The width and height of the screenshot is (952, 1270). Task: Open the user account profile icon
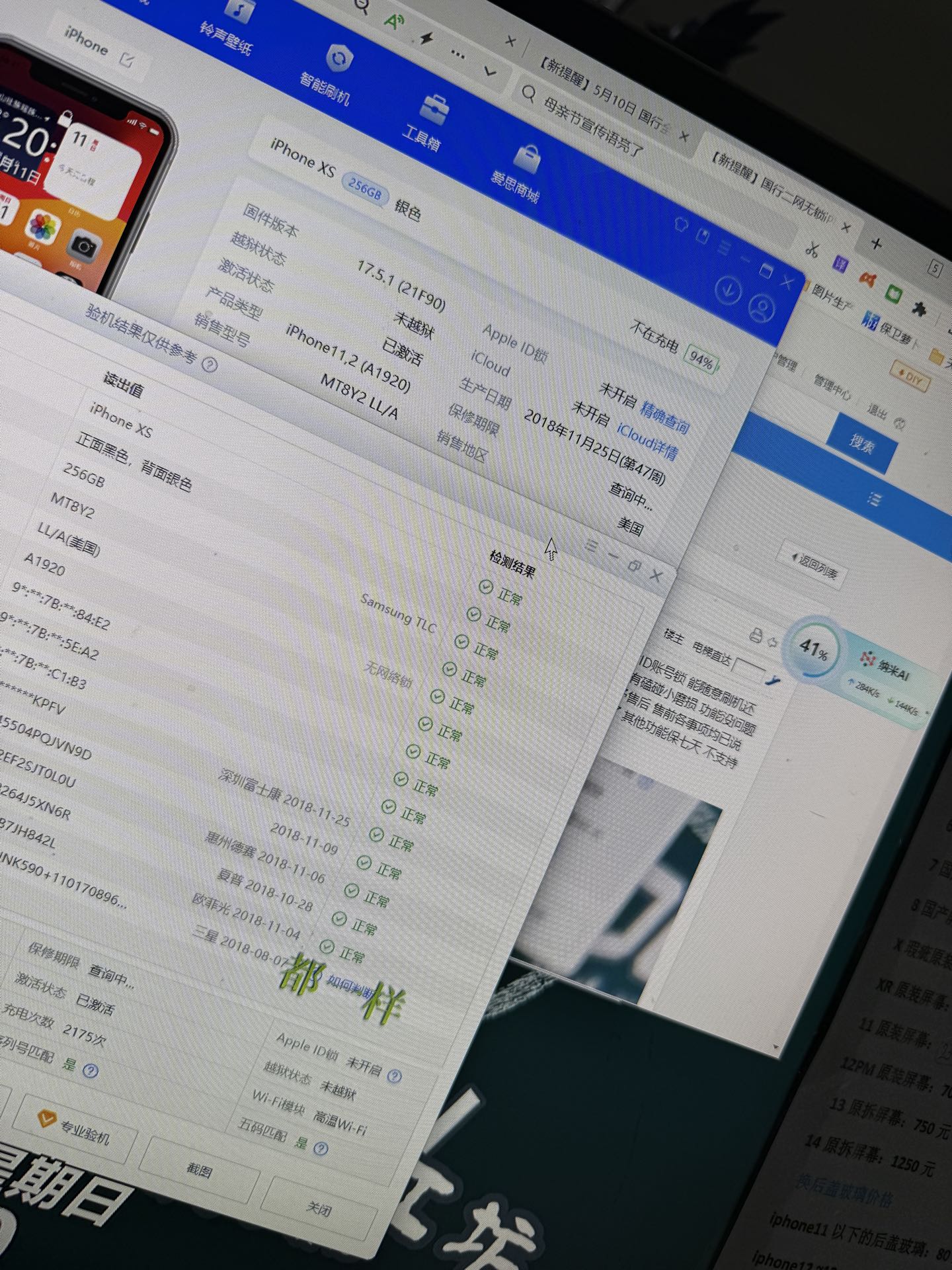[762, 308]
